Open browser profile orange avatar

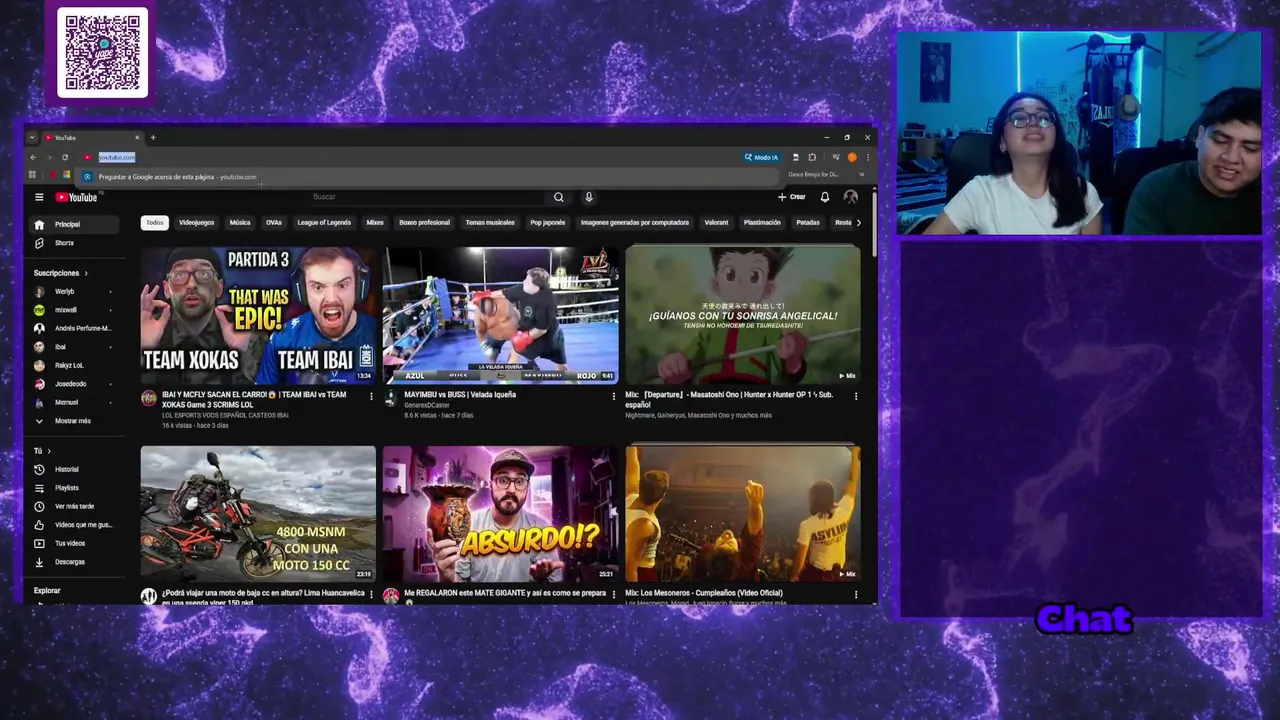[852, 157]
